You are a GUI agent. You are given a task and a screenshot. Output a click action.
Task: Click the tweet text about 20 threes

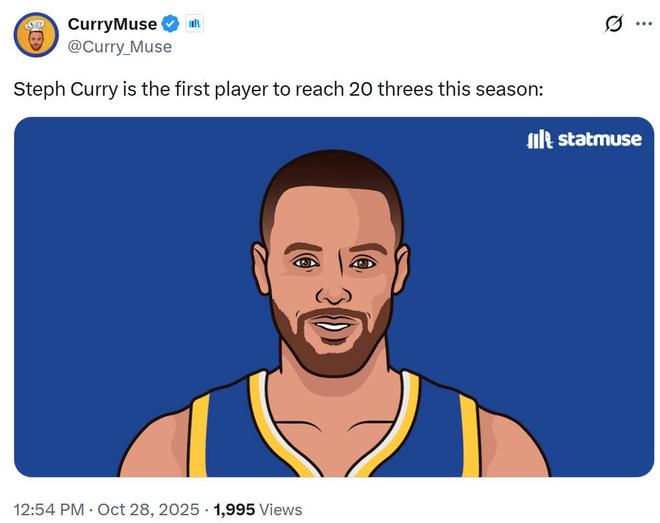point(278,89)
